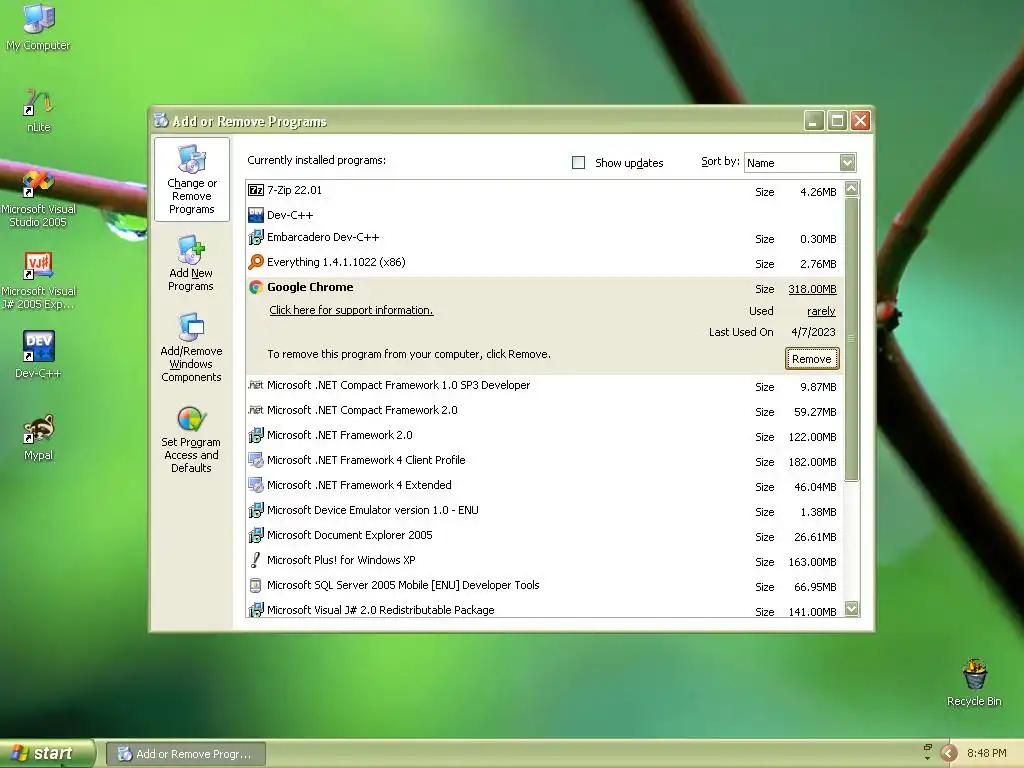This screenshot has height=768, width=1024.
Task: Open Add/Remove Windows Components
Action: 191,347
